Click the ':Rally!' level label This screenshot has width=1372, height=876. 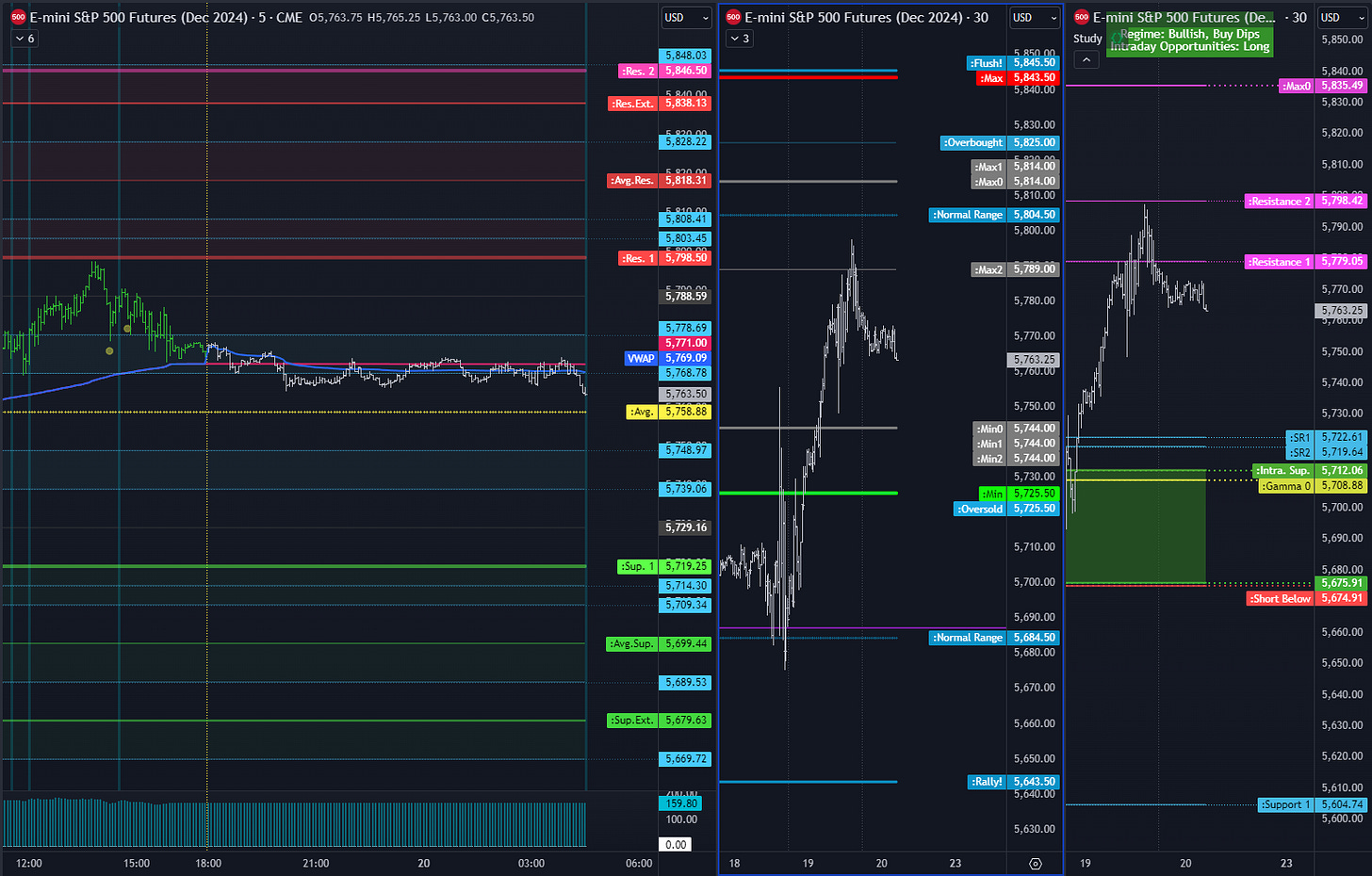[987, 782]
